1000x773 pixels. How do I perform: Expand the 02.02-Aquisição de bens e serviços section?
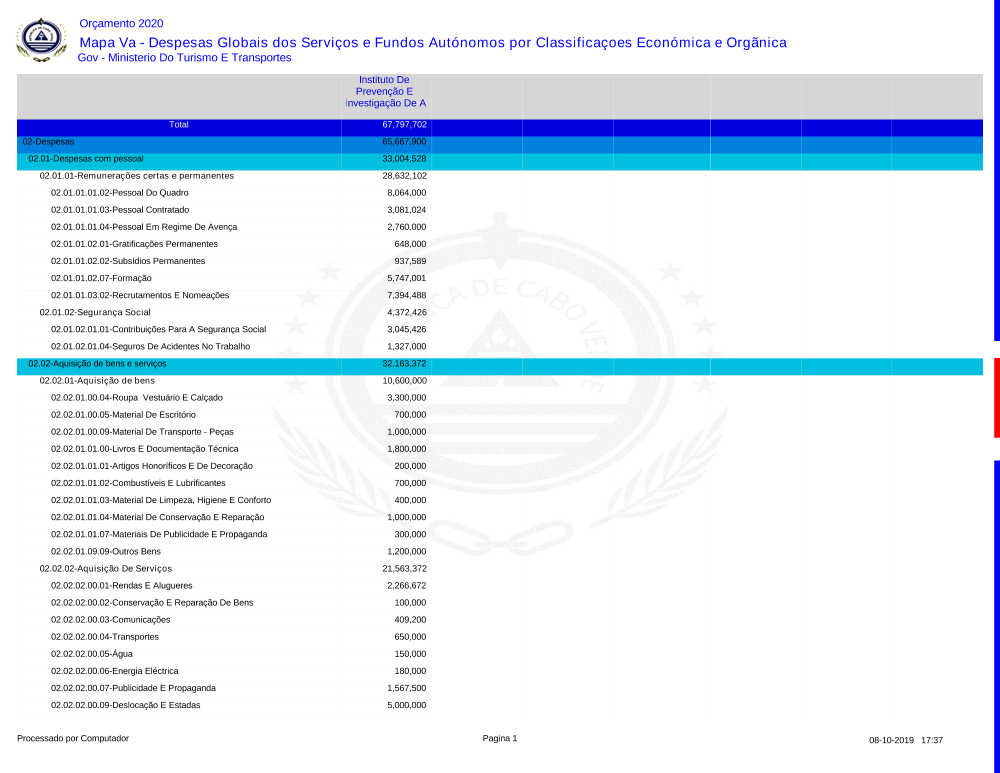97,364
